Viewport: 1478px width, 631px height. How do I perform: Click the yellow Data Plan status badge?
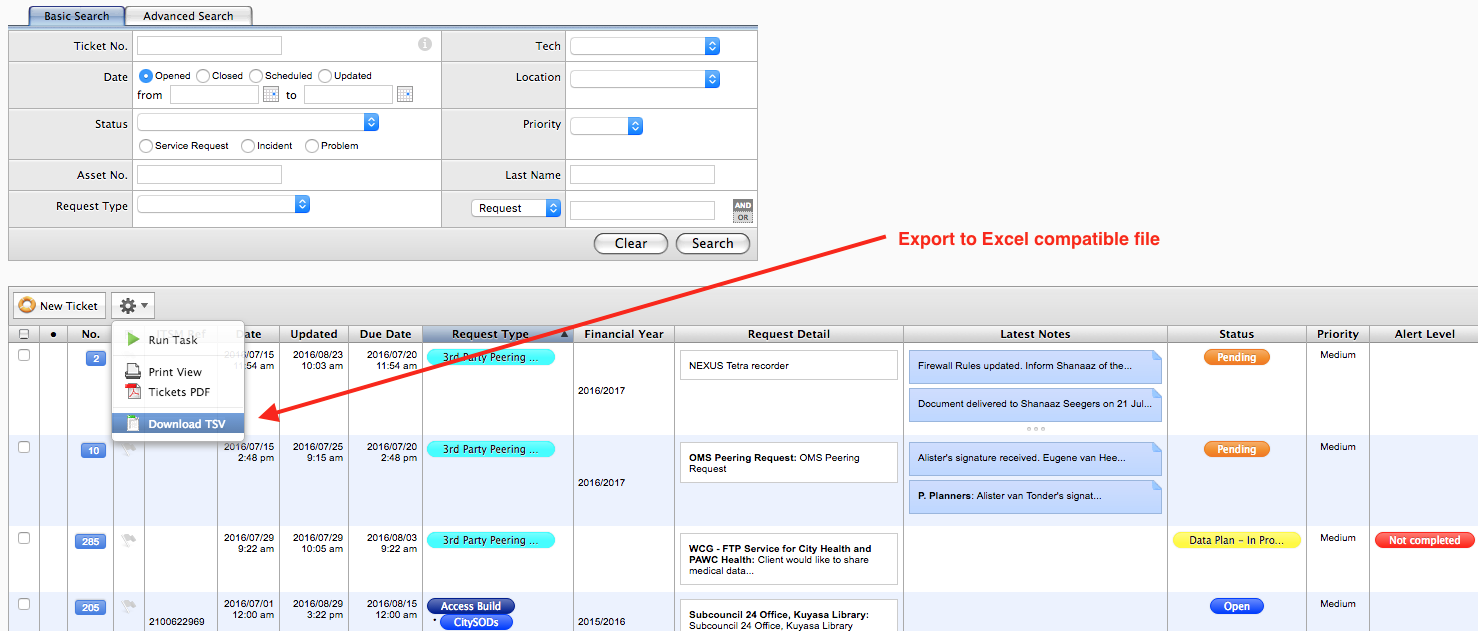coord(1236,540)
